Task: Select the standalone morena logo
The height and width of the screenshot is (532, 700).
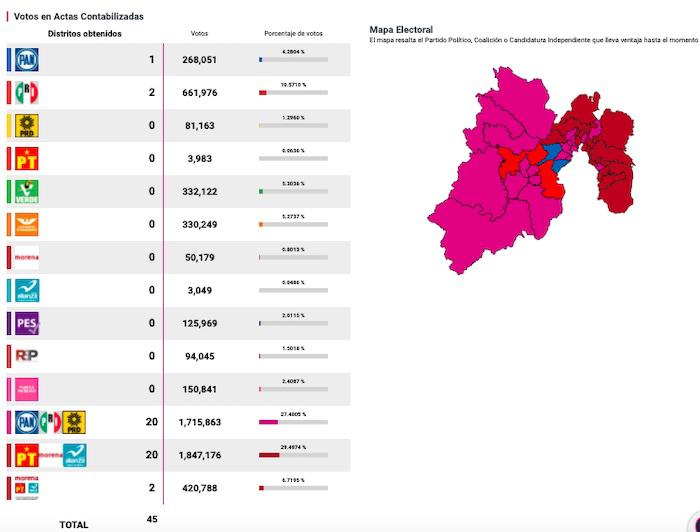Action: pos(27,258)
